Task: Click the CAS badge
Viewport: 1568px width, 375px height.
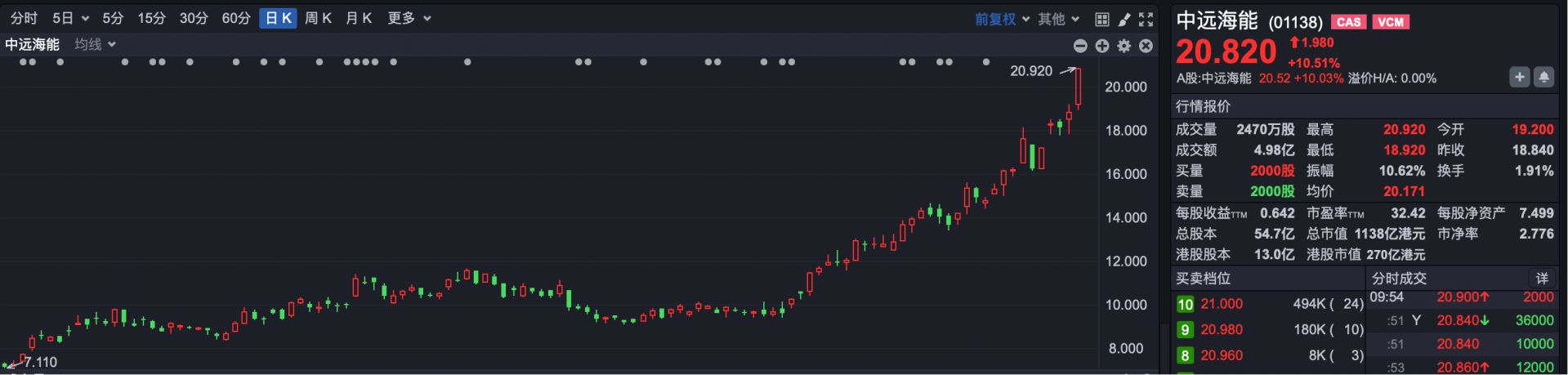Action: coord(1349,22)
